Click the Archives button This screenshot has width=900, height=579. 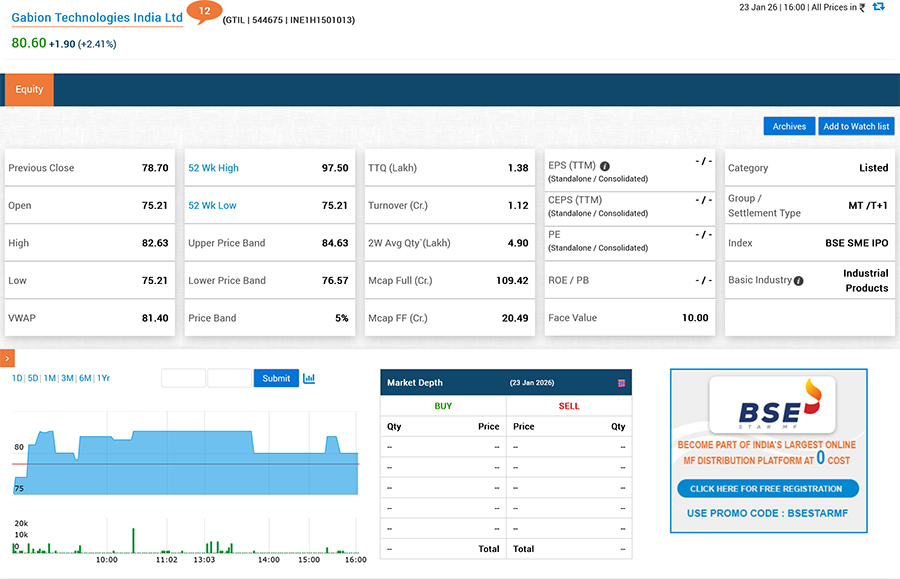point(789,126)
